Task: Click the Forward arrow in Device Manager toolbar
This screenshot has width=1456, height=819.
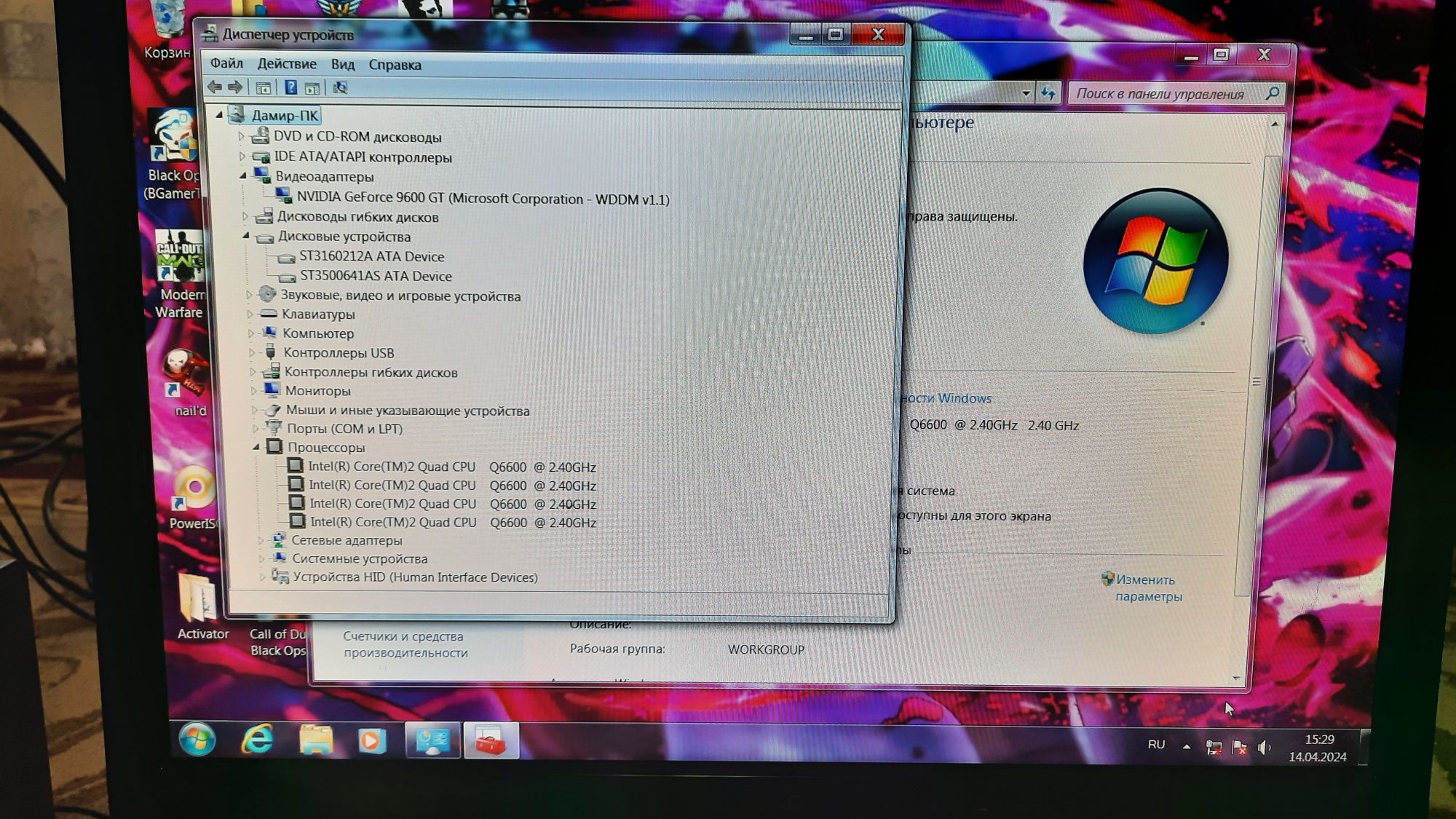Action: pos(235,87)
